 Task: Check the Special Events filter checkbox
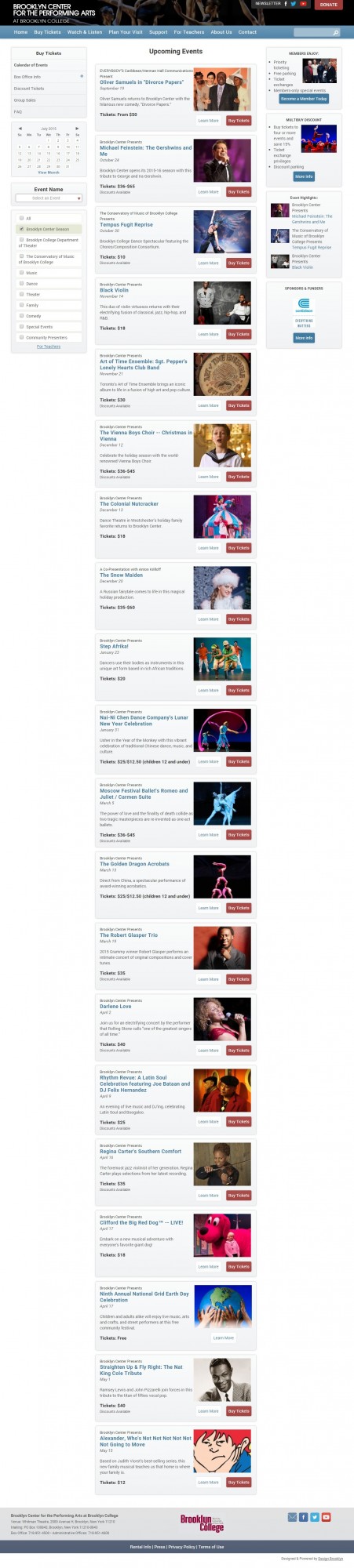[x=22, y=326]
